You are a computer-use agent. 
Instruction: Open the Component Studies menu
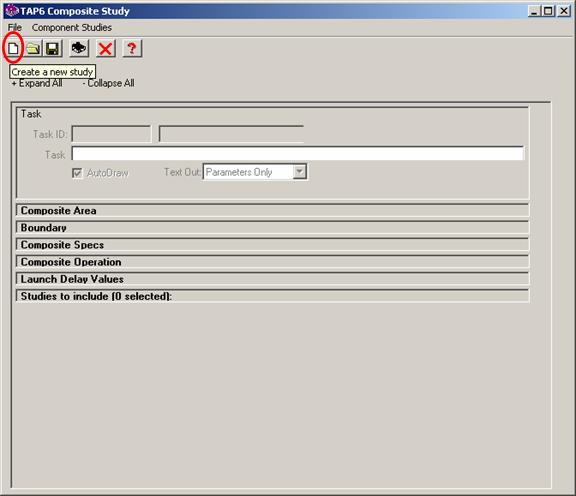pyautogui.click(x=72, y=28)
